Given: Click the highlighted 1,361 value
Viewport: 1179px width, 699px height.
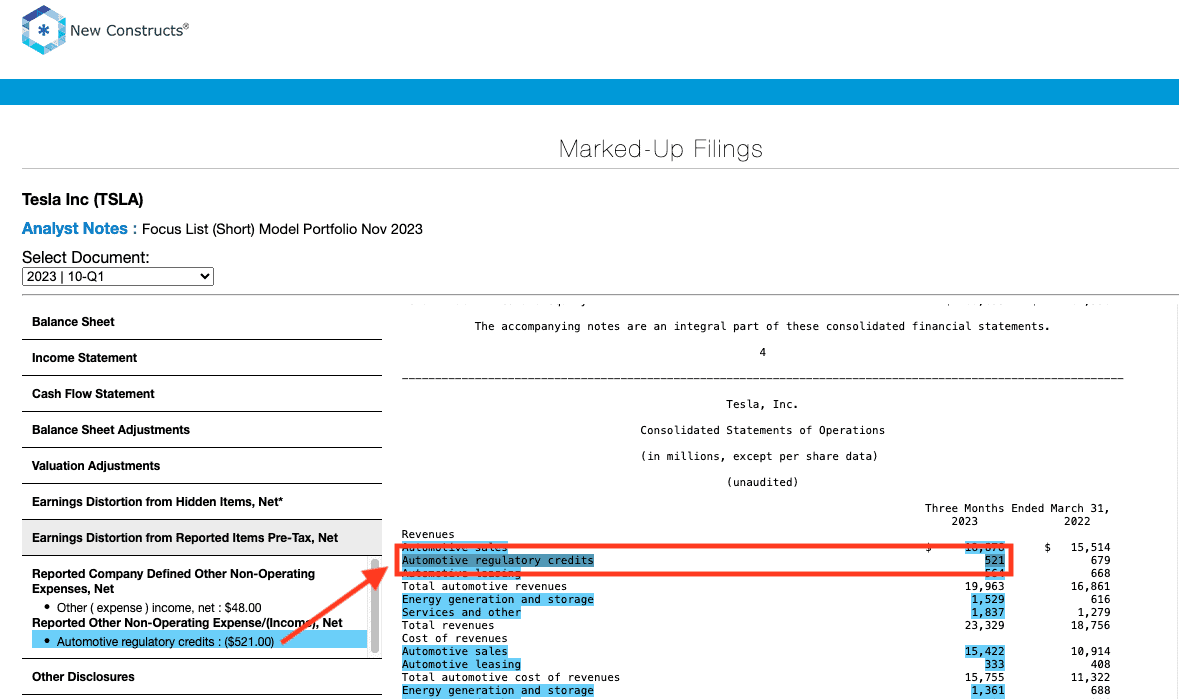Looking at the screenshot, I should (987, 690).
